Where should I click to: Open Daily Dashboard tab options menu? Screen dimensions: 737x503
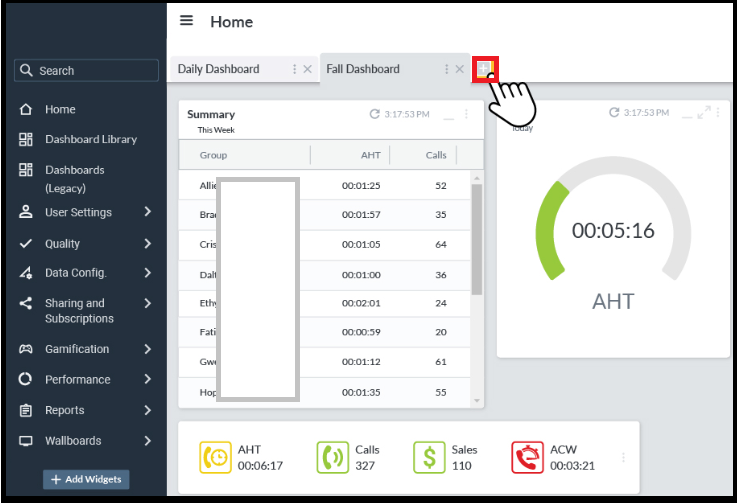coord(295,69)
